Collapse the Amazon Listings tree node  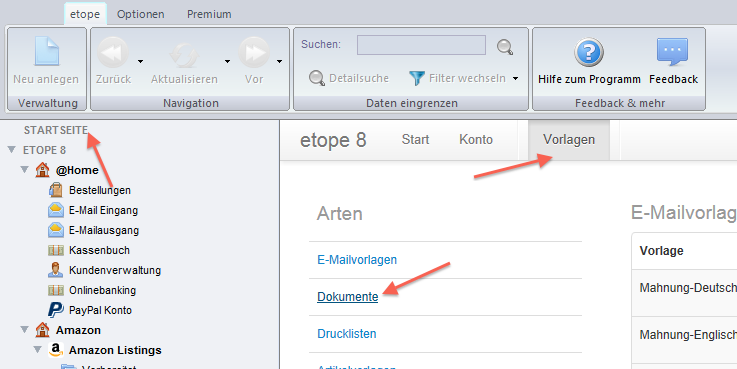pos(38,349)
